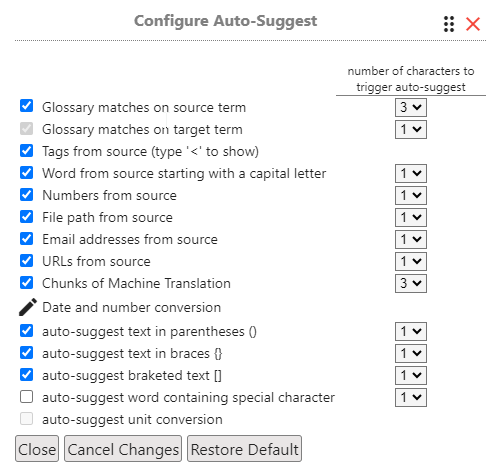Toggle Tags from source checkbox
Viewport: 494px width, 476px height.
tap(26, 151)
